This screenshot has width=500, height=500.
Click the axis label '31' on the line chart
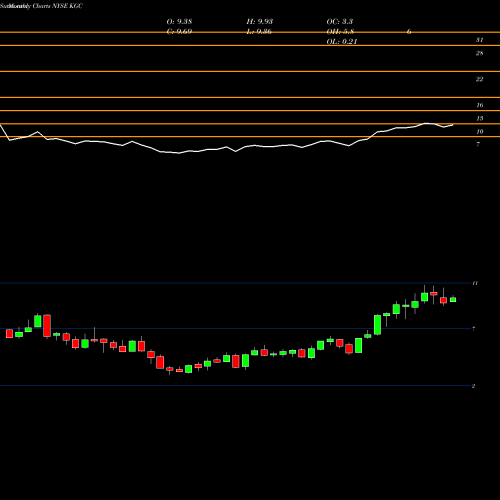coord(479,40)
